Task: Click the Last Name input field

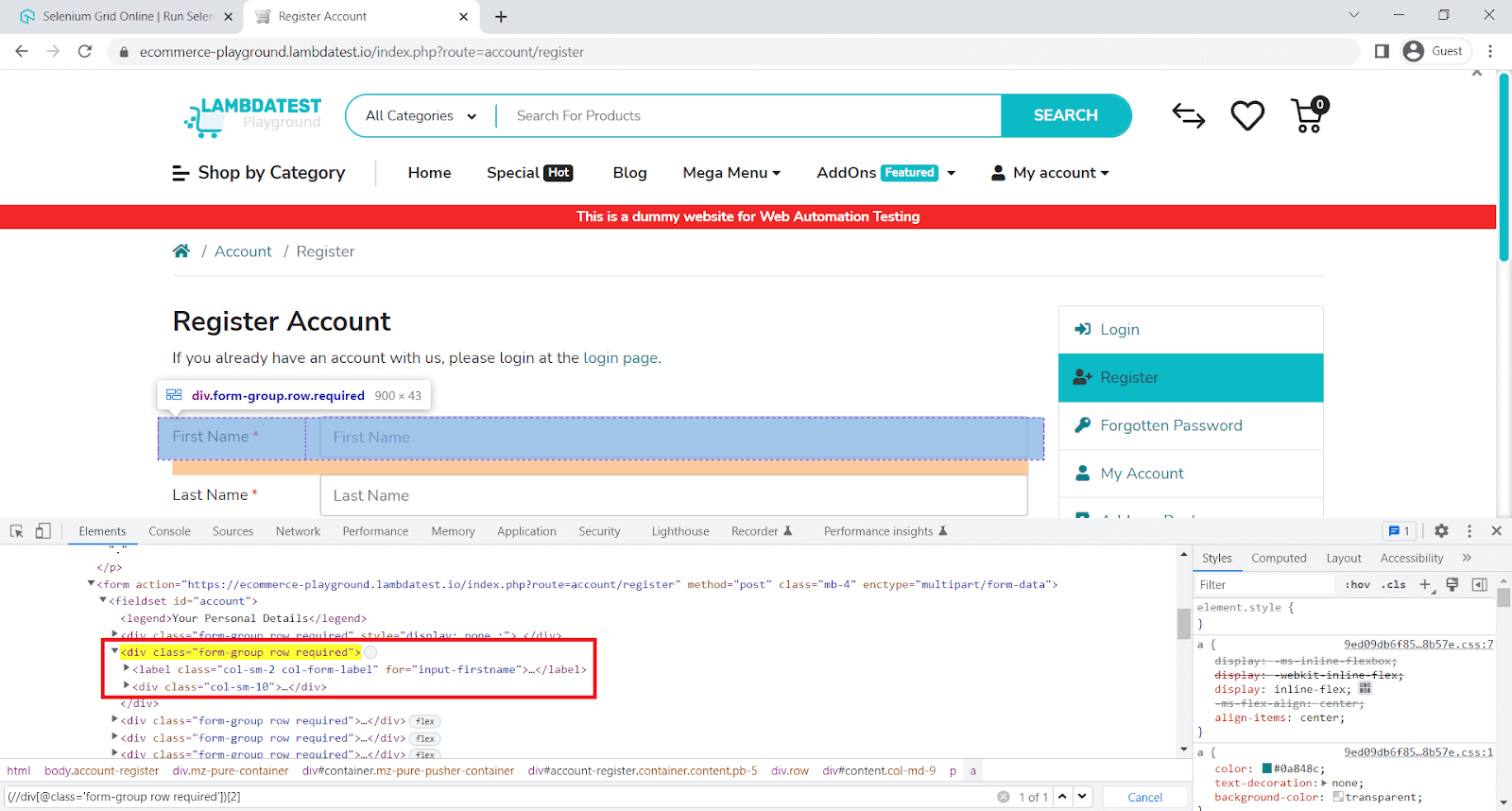Action: tap(674, 495)
